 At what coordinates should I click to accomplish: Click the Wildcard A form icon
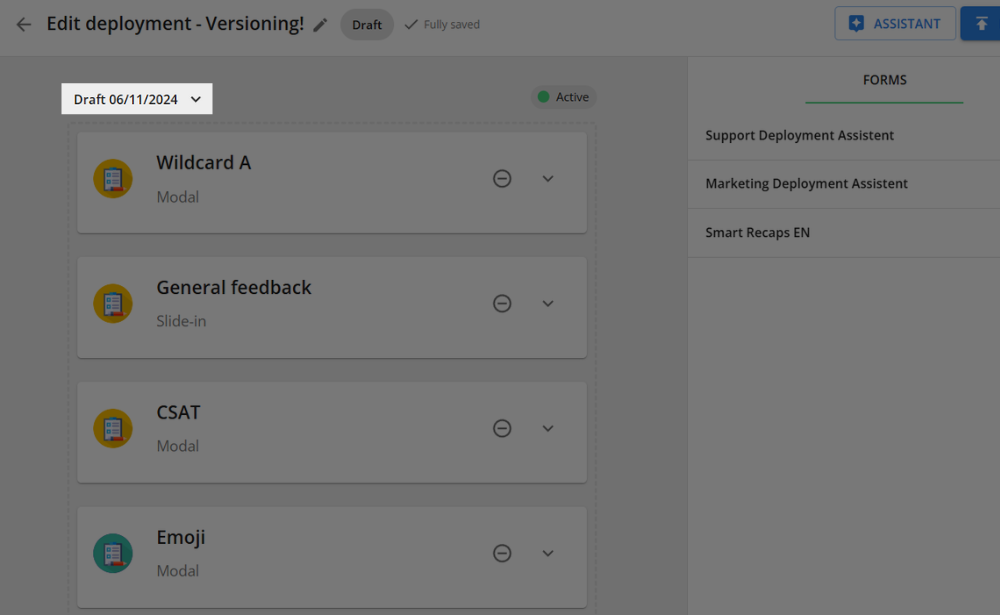tap(113, 178)
